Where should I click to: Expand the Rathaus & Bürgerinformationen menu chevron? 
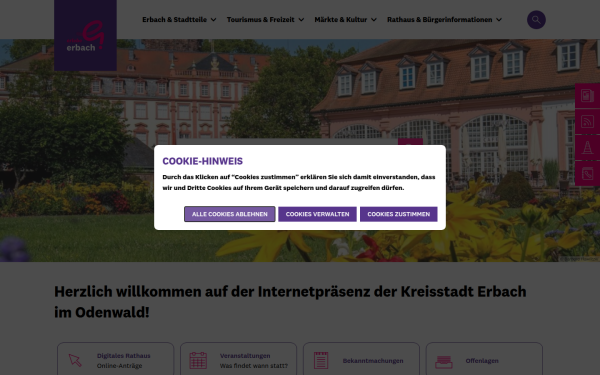pos(499,20)
